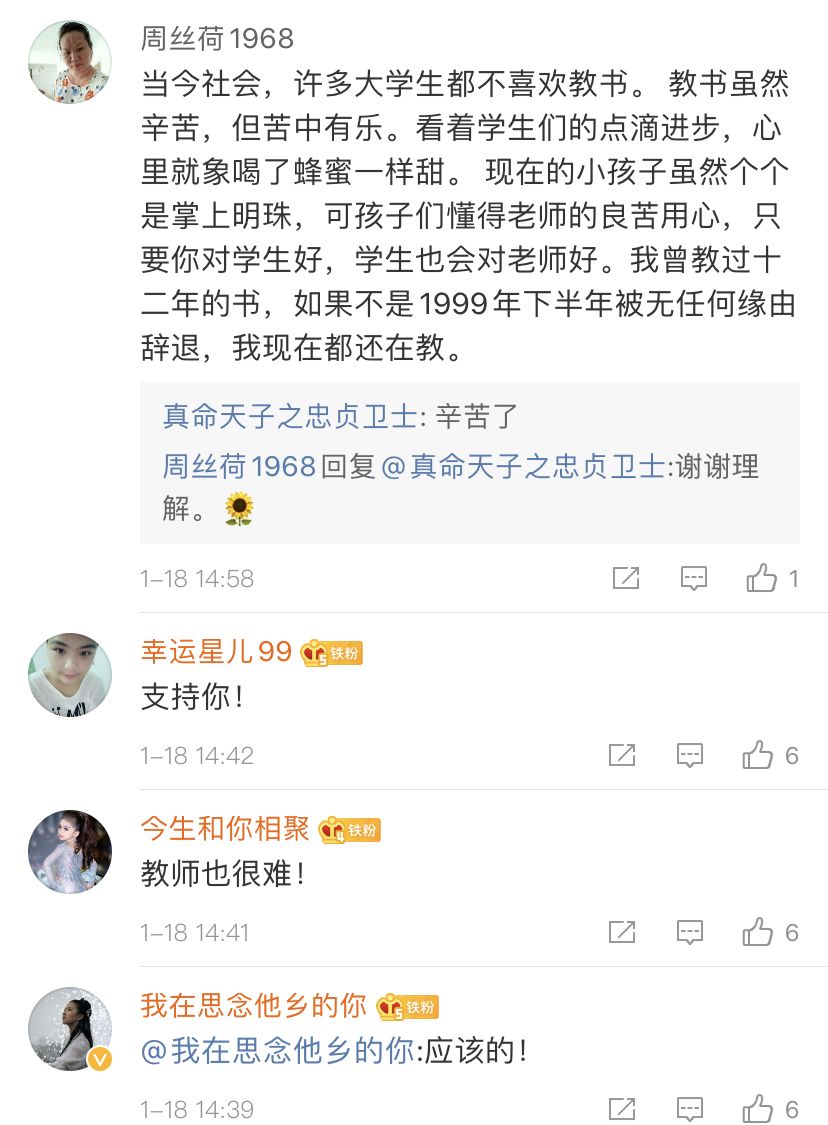828x1125 pixels.
Task: Open 周丝荷1968's profile picture
Action: 69,61
